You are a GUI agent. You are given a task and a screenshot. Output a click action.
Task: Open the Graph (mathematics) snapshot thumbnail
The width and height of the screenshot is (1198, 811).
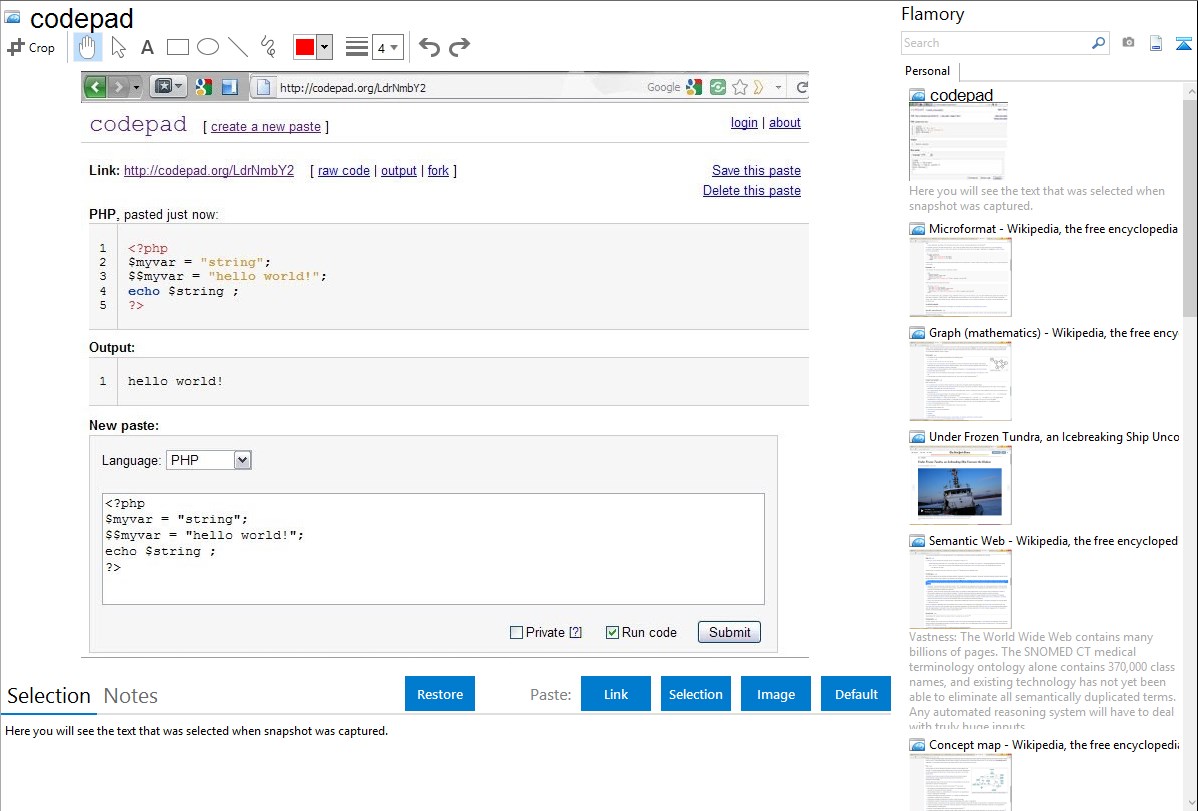tap(960, 381)
